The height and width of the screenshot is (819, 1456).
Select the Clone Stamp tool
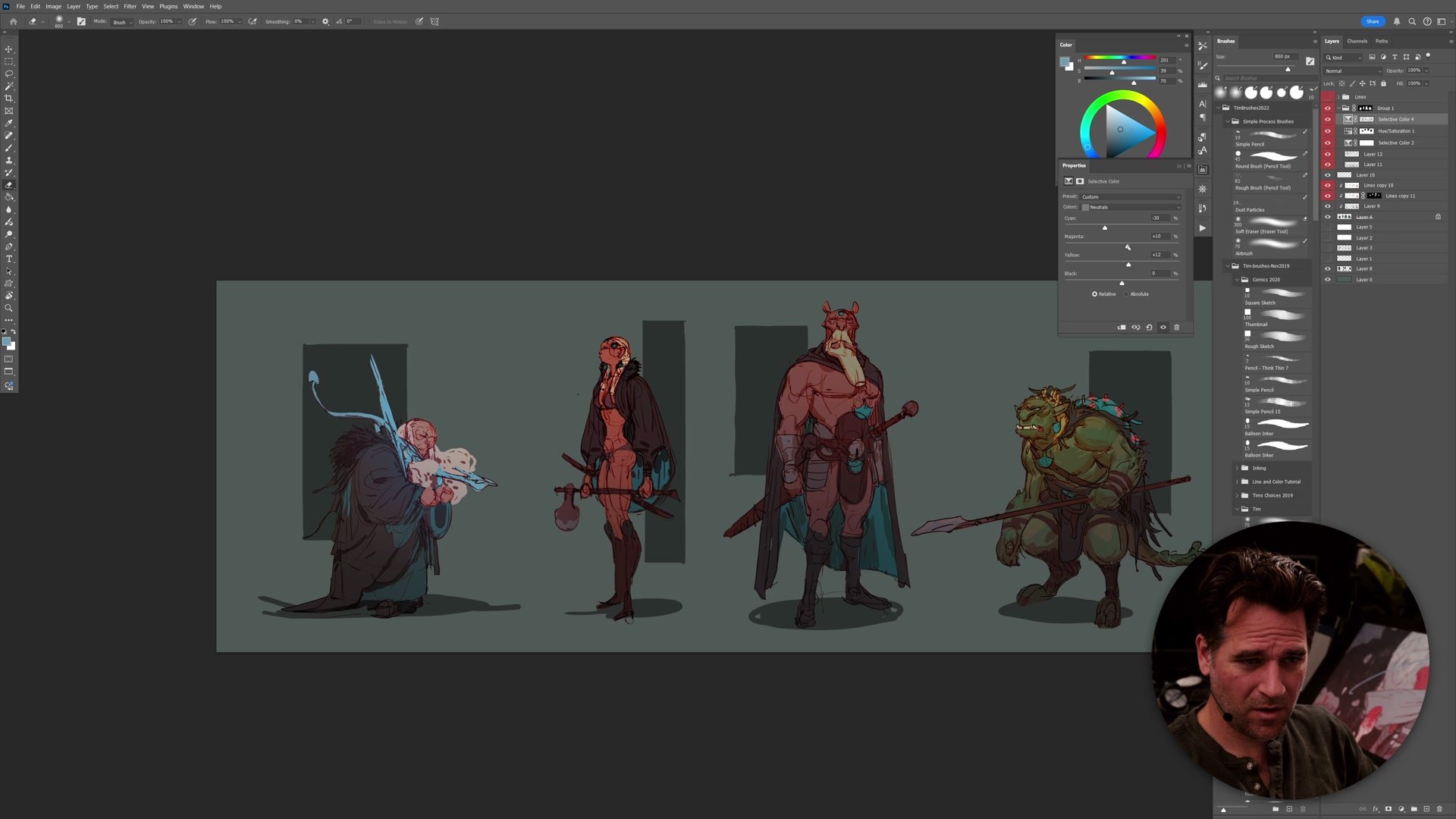[9, 160]
